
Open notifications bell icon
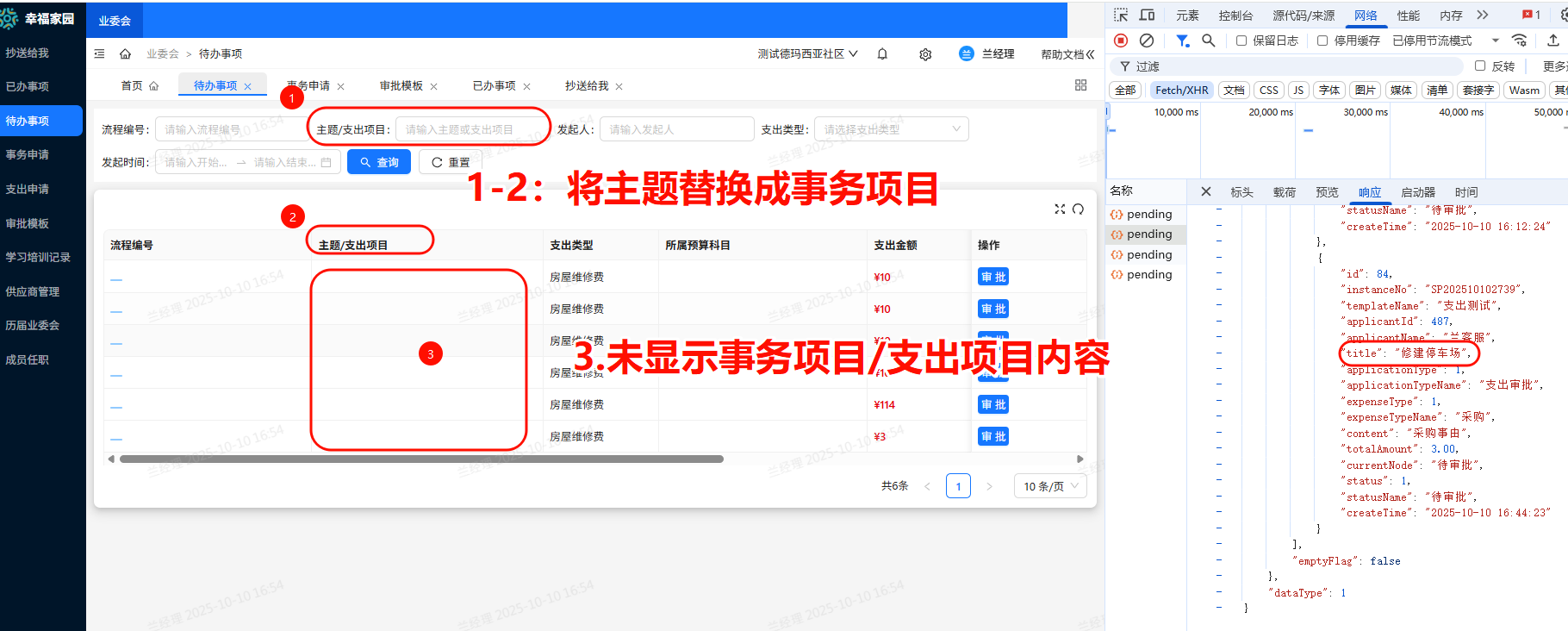(882, 53)
